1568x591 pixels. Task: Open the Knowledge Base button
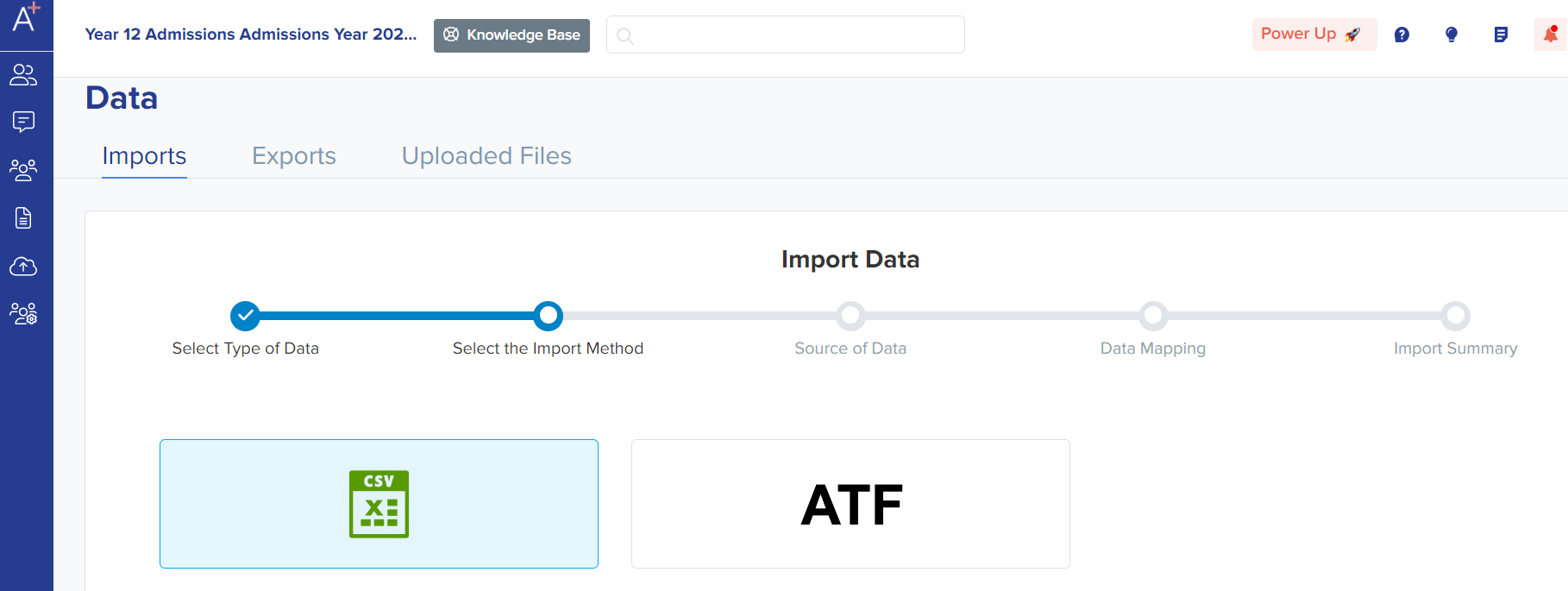tap(511, 35)
